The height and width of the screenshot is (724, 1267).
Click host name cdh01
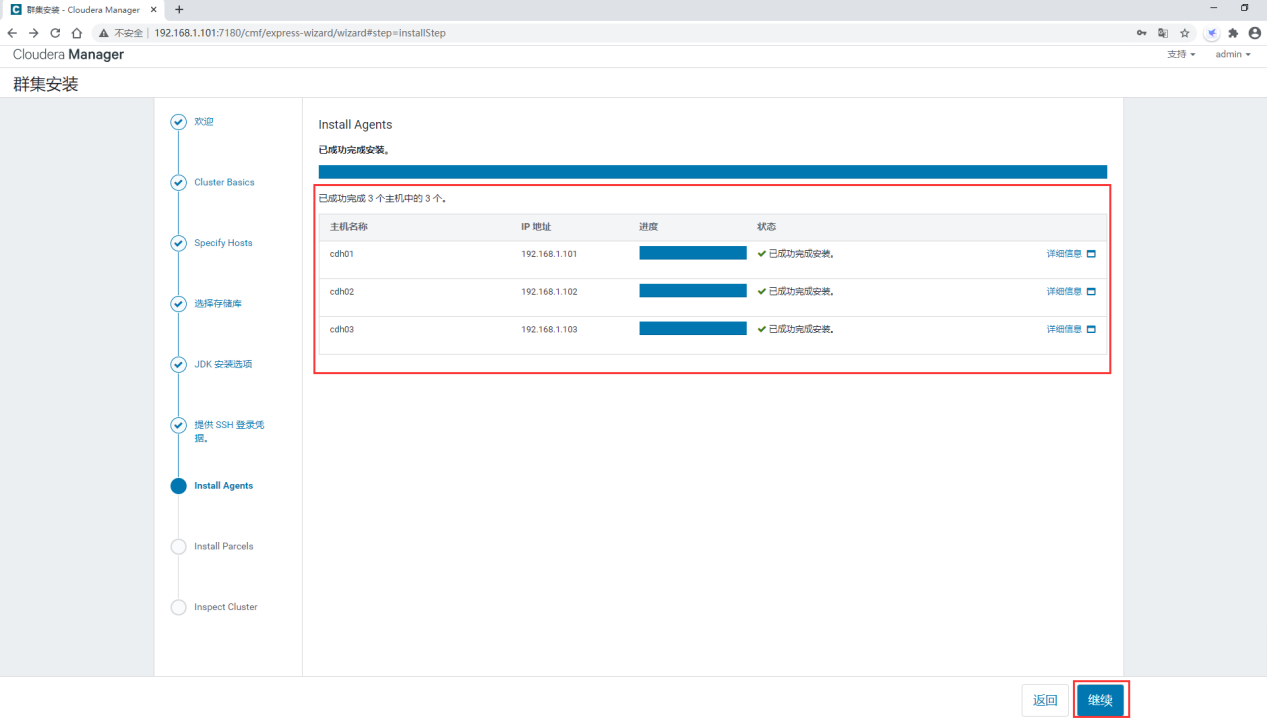342,254
